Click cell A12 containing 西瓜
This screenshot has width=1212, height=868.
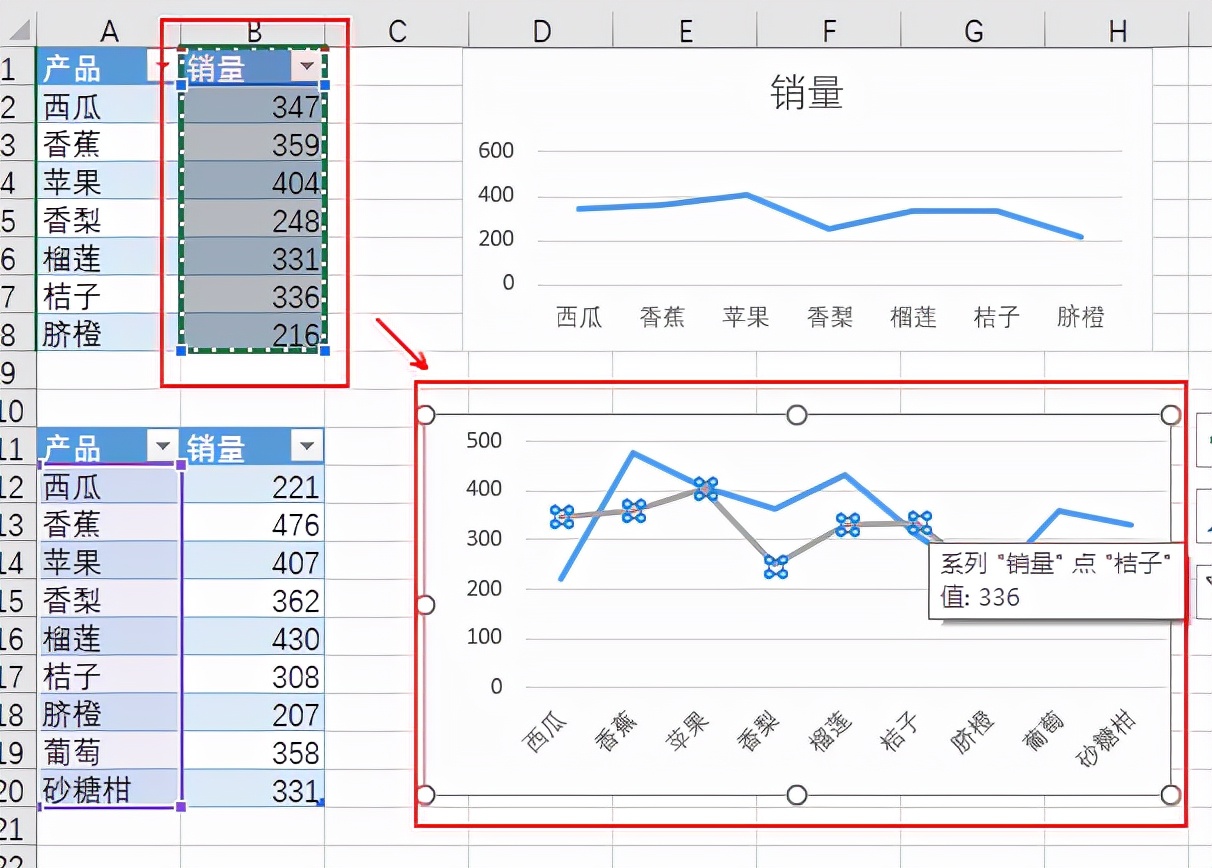(x=109, y=485)
